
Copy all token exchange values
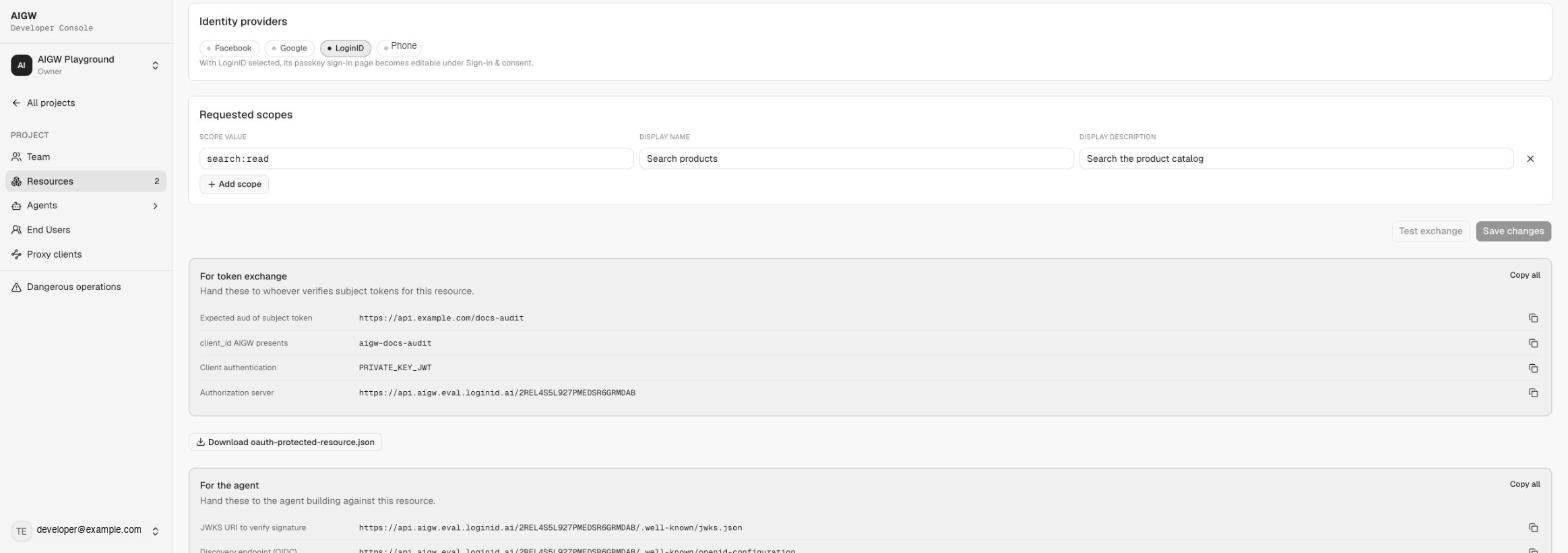coord(1525,275)
